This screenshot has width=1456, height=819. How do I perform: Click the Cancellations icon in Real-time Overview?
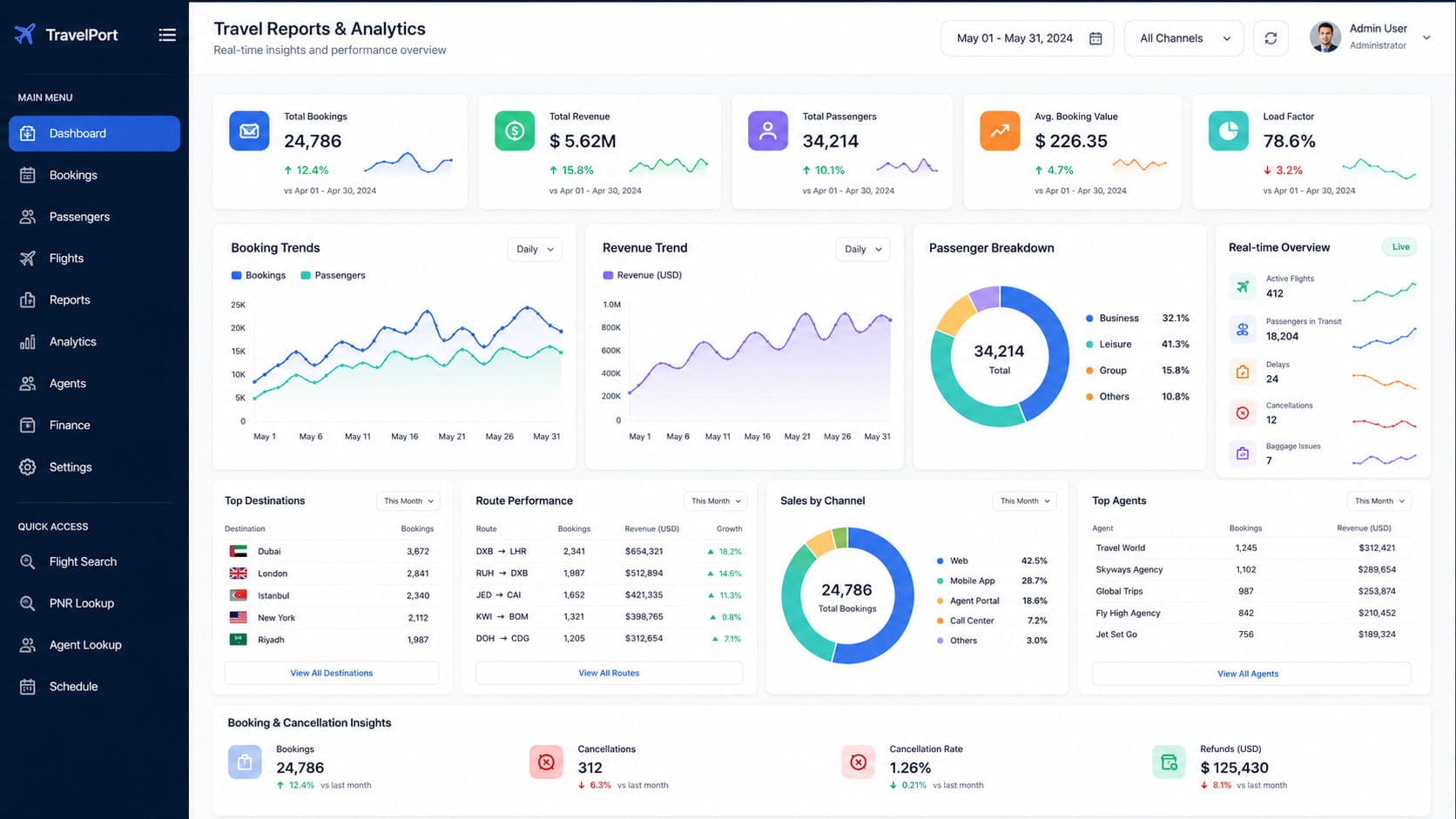[1243, 413]
